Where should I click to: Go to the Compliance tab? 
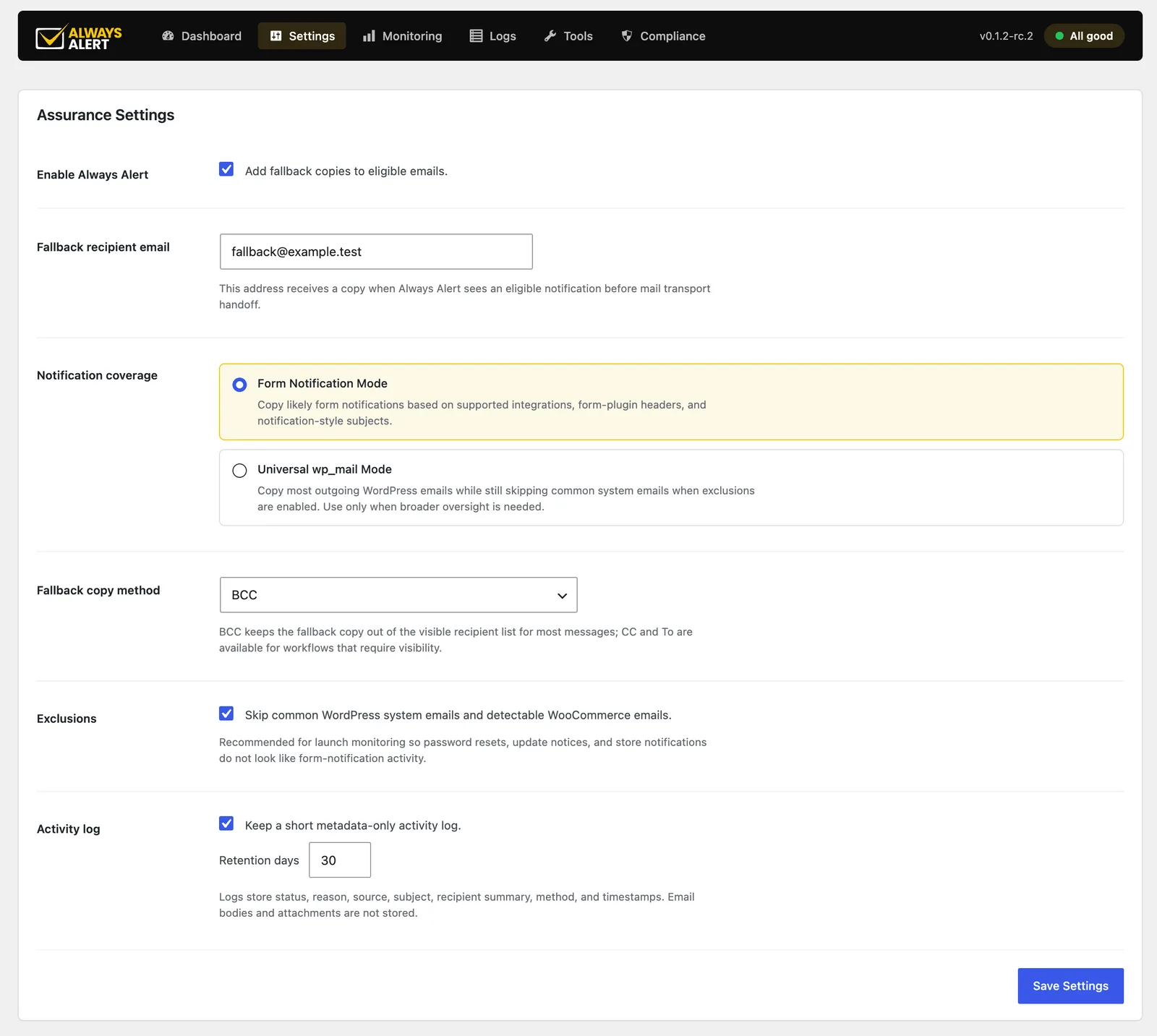[663, 35]
